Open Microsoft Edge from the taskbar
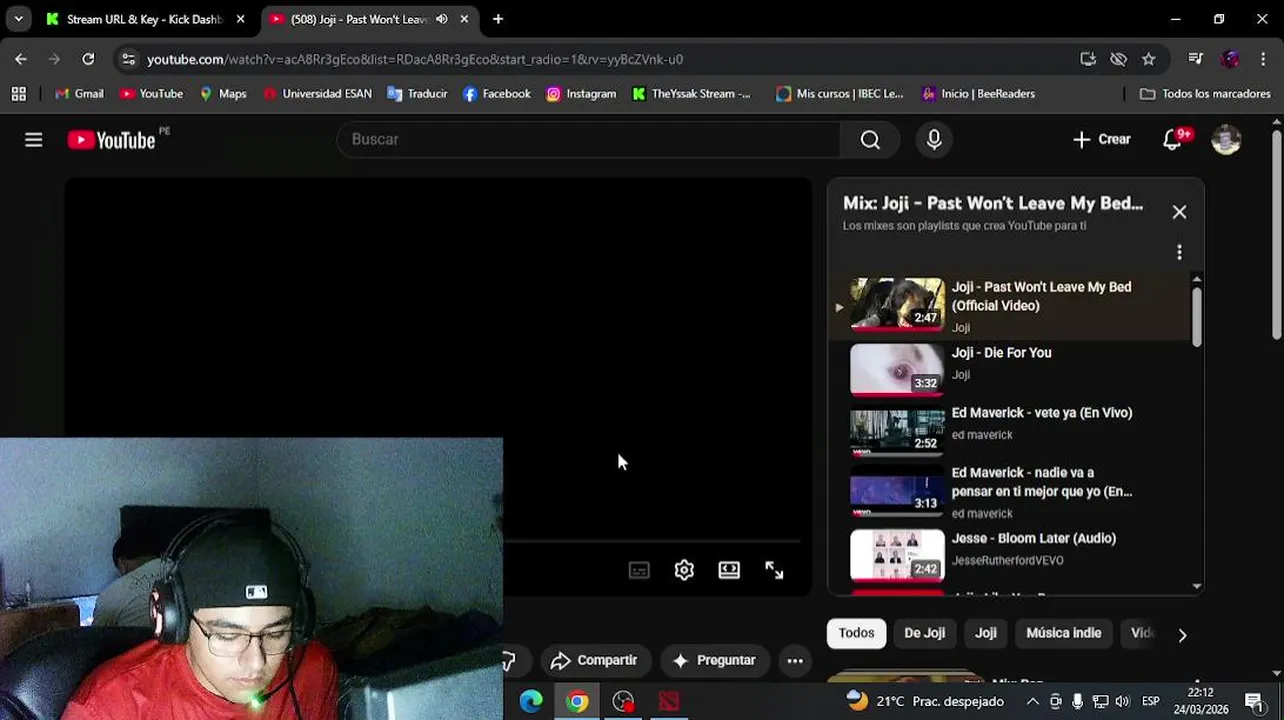 531,701
